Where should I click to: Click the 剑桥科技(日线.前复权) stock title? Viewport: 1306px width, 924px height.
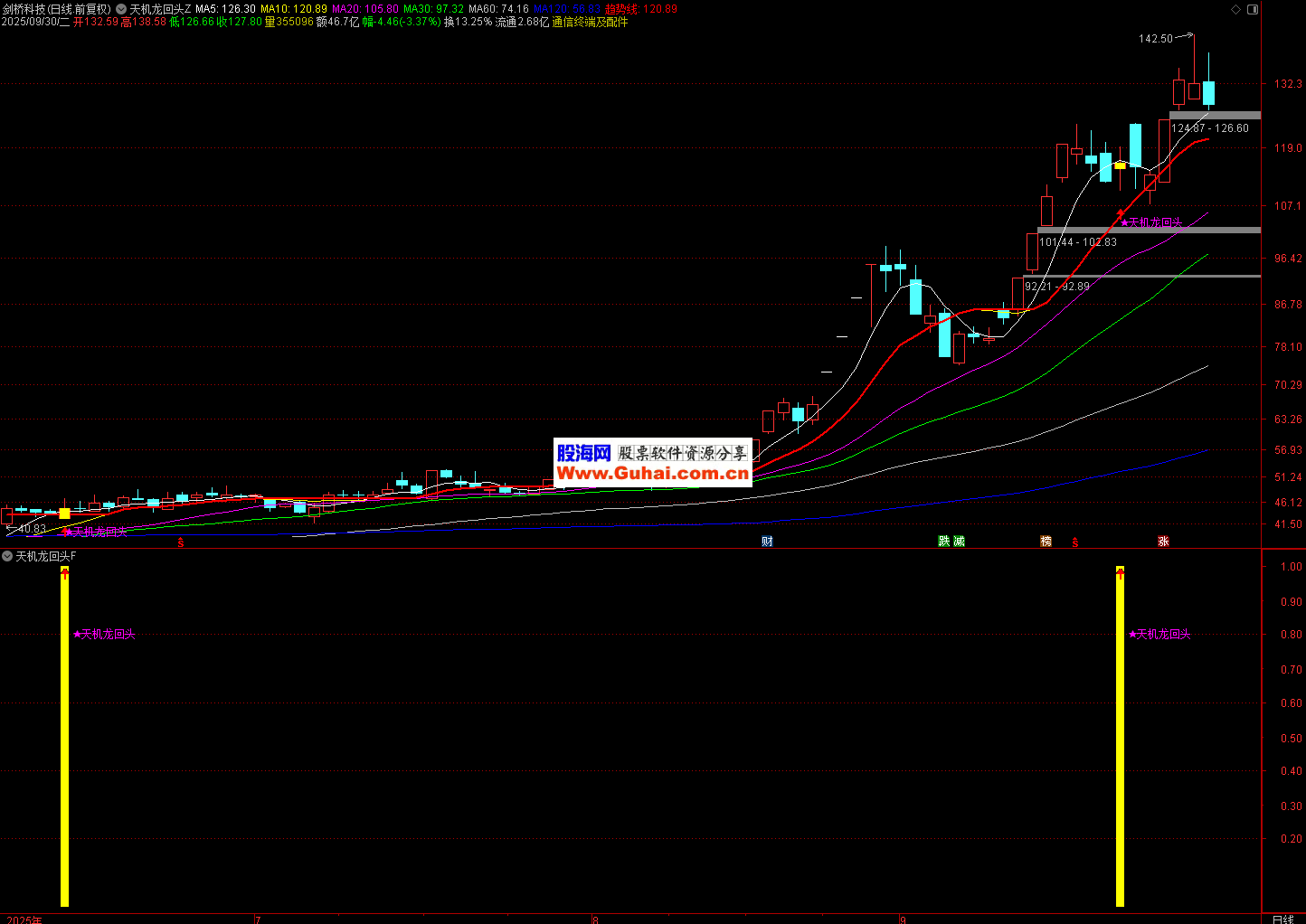(56, 9)
